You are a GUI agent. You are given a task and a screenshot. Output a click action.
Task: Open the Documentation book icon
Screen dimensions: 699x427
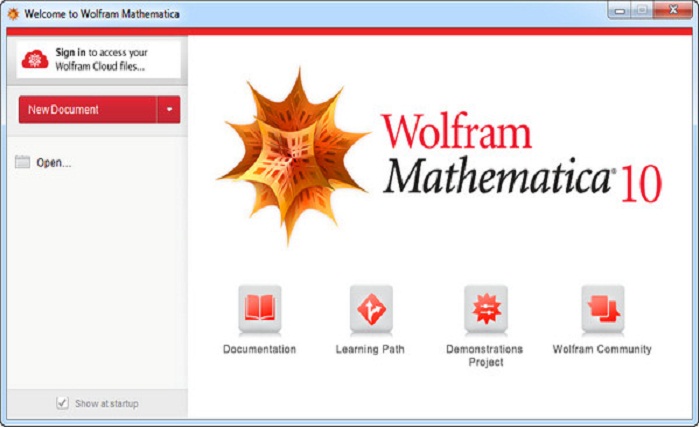pyautogui.click(x=260, y=309)
